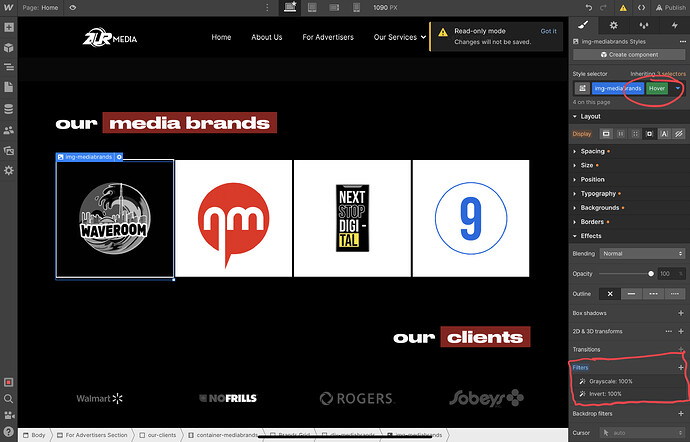Viewport: 690px width, 442px height.
Task: Expand the Typography section
Action: click(629, 194)
